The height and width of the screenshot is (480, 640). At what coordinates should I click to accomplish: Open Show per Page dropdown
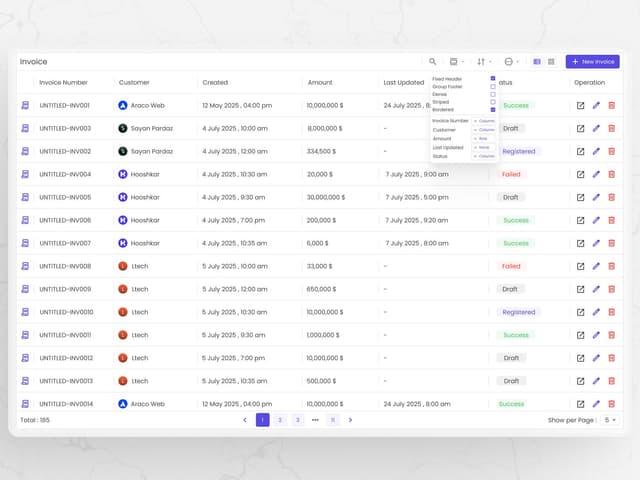click(610, 420)
